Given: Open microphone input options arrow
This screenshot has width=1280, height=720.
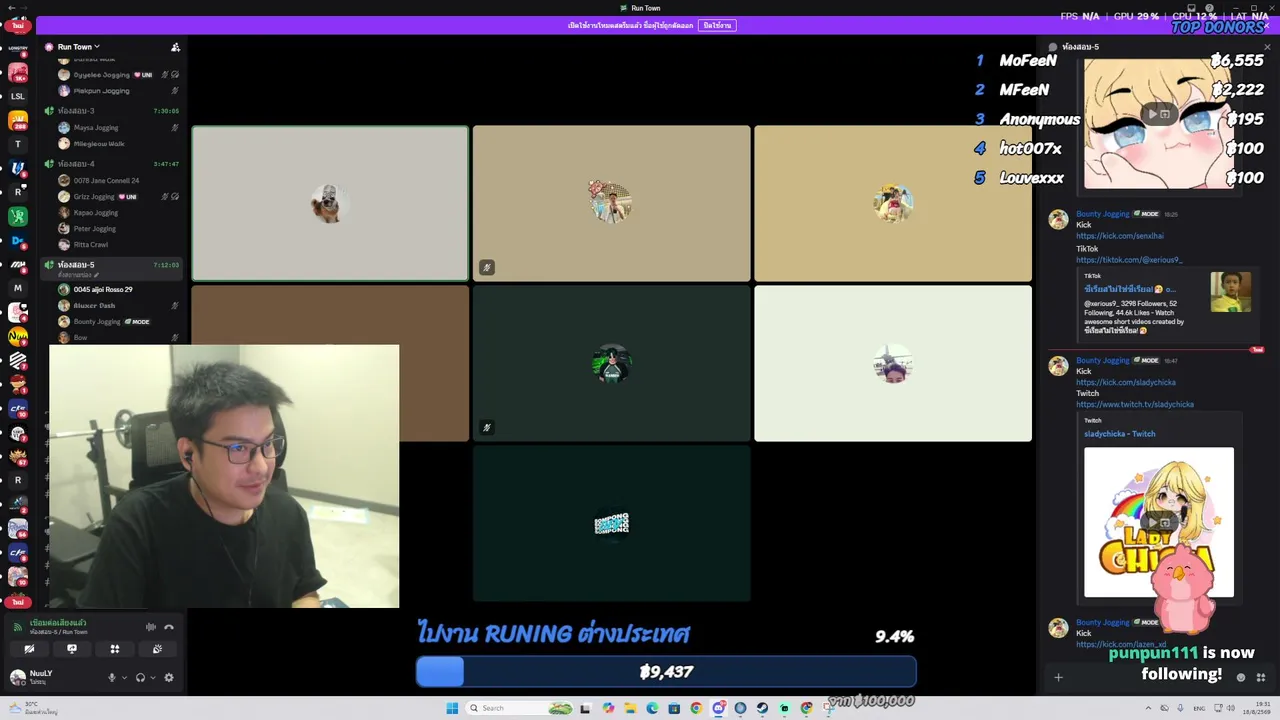Looking at the screenshot, I should [x=124, y=678].
